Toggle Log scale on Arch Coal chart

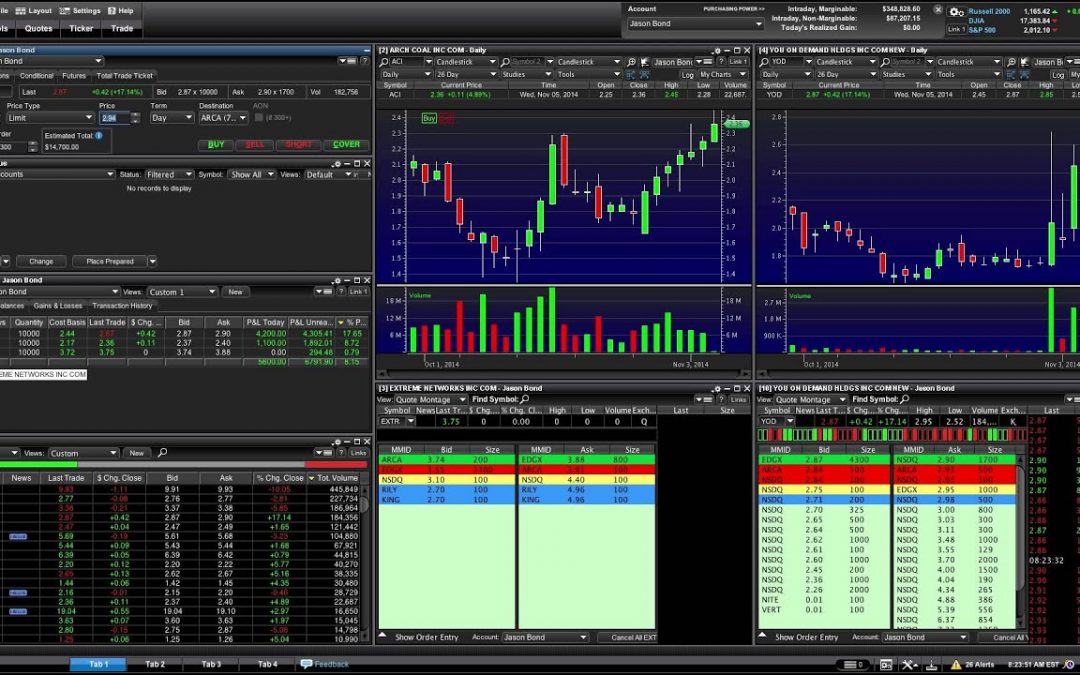[x=687, y=74]
